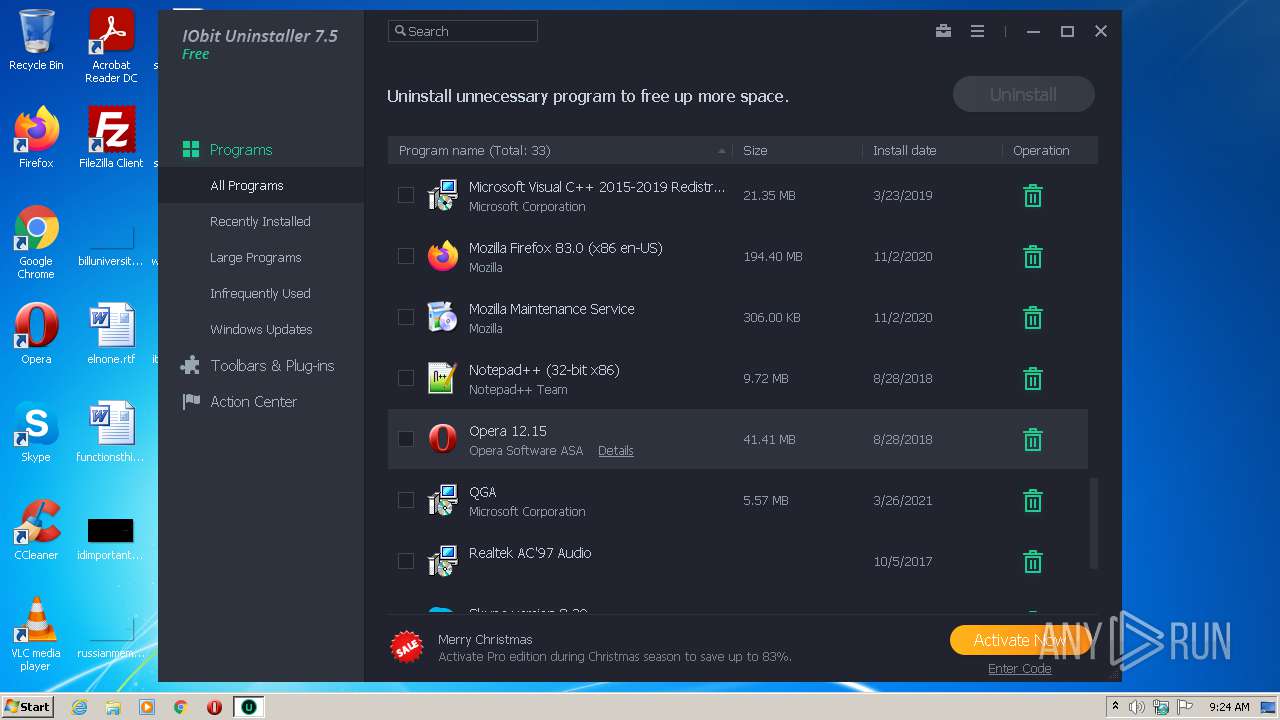Click trash icon for Notepad++
Viewport: 1280px width, 720px height.
point(1033,379)
